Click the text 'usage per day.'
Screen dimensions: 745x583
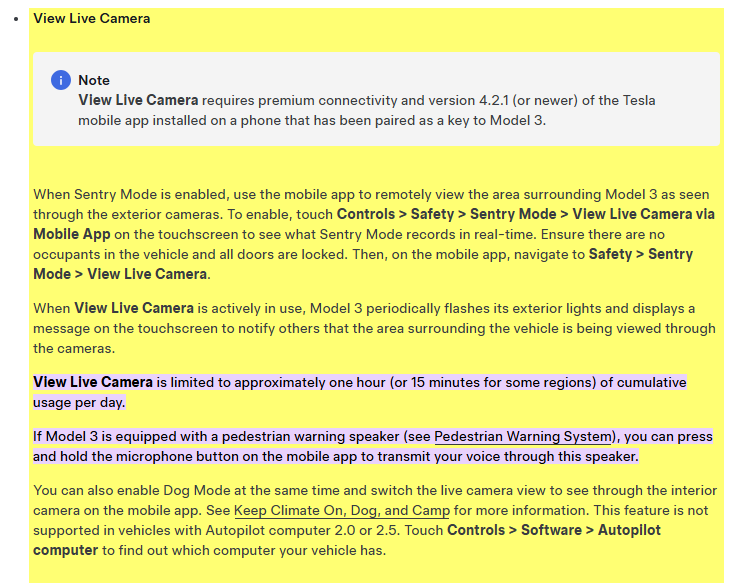[79, 402]
